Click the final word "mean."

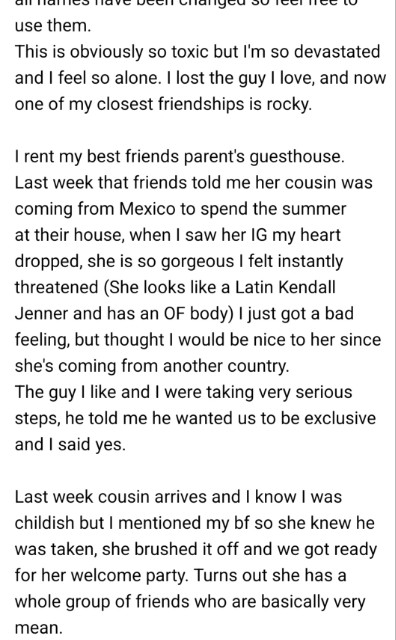tap(39, 628)
